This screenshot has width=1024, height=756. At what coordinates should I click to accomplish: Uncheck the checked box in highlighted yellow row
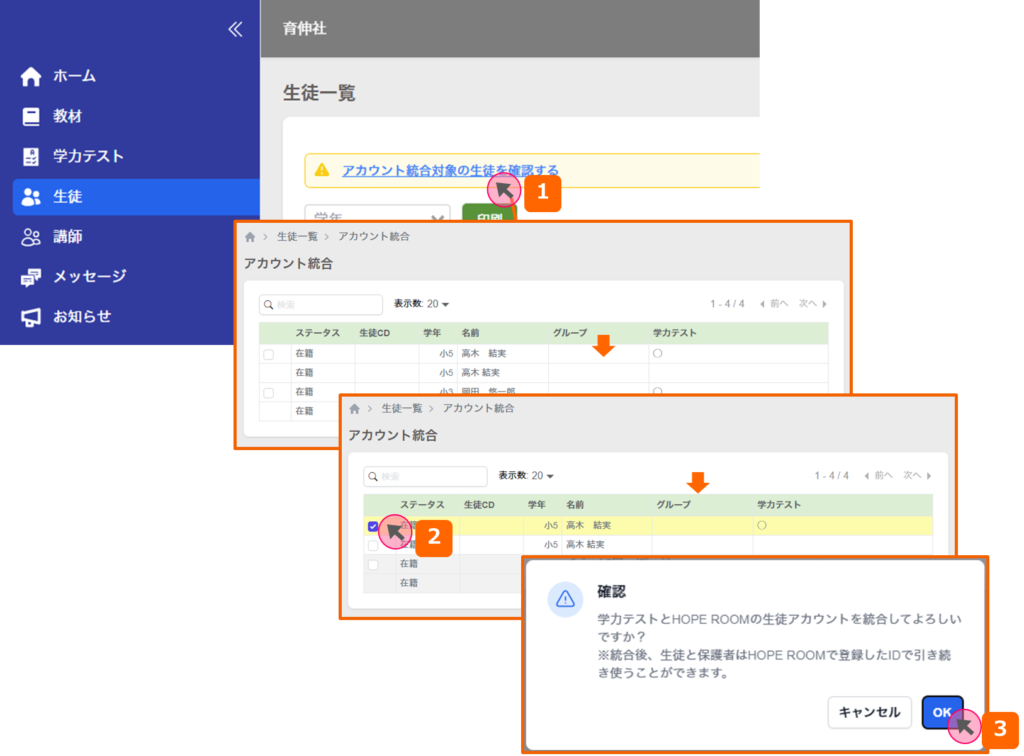click(x=373, y=526)
